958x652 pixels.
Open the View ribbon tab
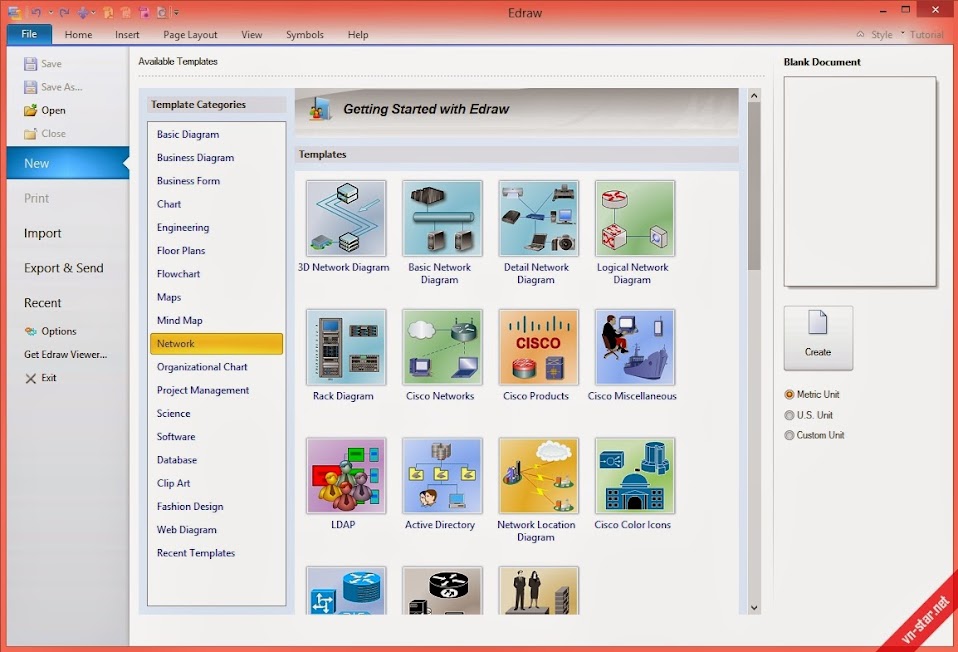coord(251,35)
